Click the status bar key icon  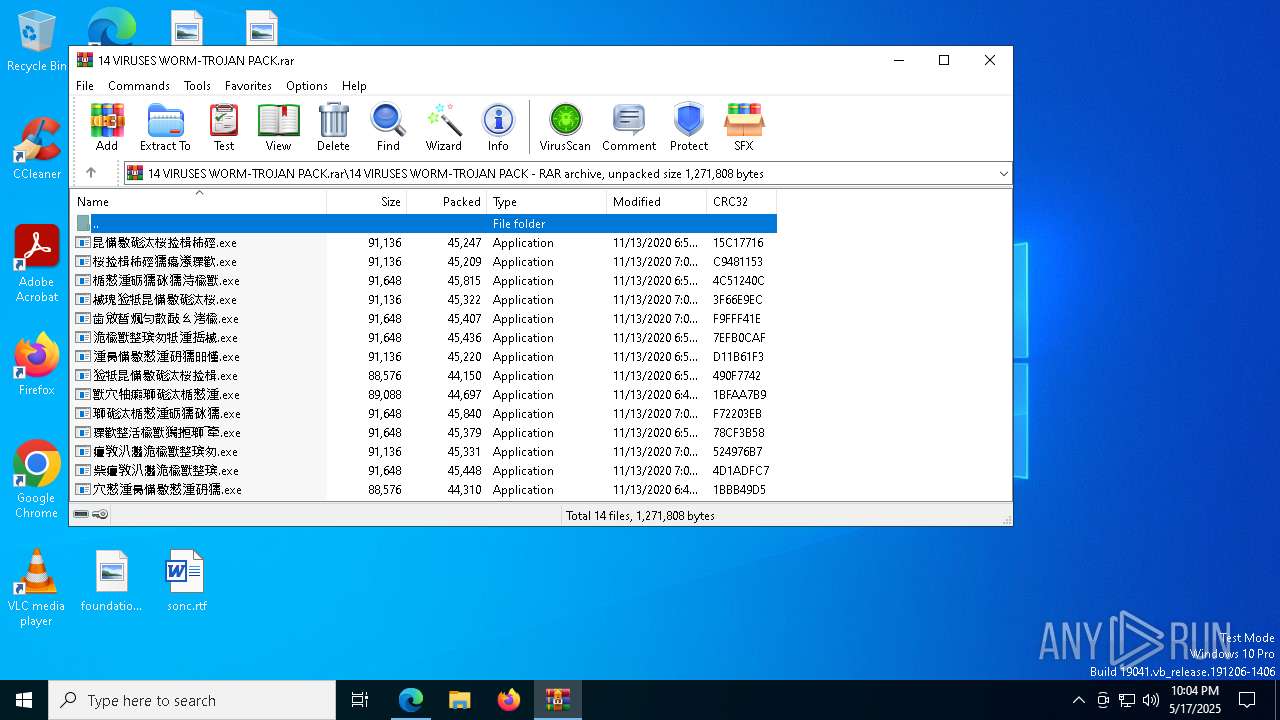(100, 514)
